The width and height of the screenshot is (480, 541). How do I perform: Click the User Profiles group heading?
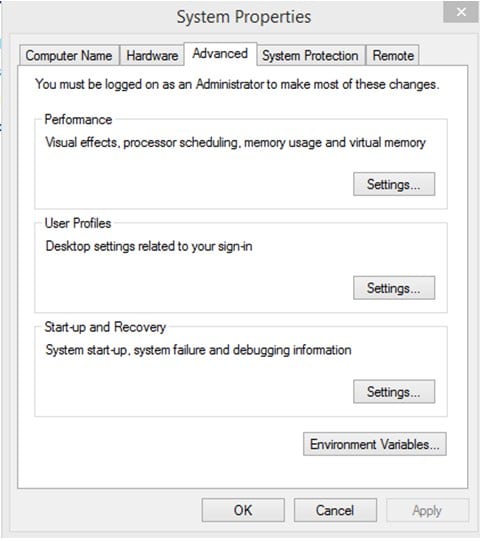pos(78,223)
